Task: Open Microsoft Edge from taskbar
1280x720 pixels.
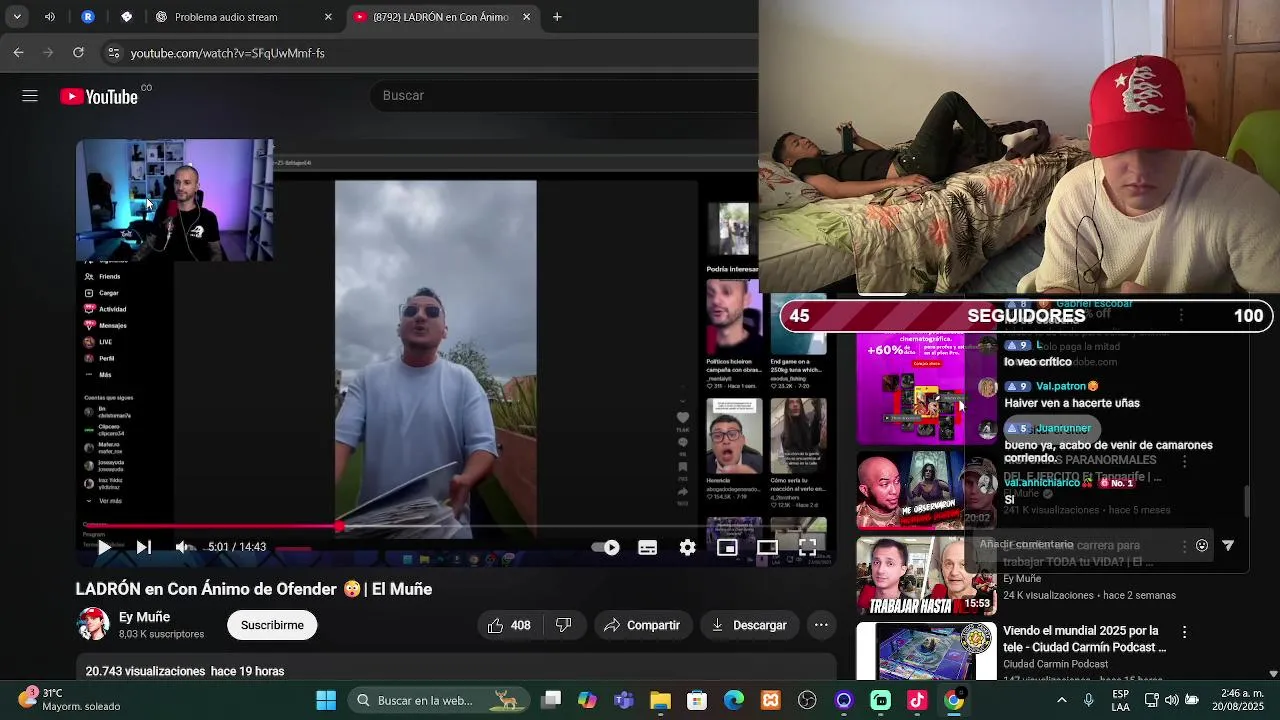Action: click(734, 700)
